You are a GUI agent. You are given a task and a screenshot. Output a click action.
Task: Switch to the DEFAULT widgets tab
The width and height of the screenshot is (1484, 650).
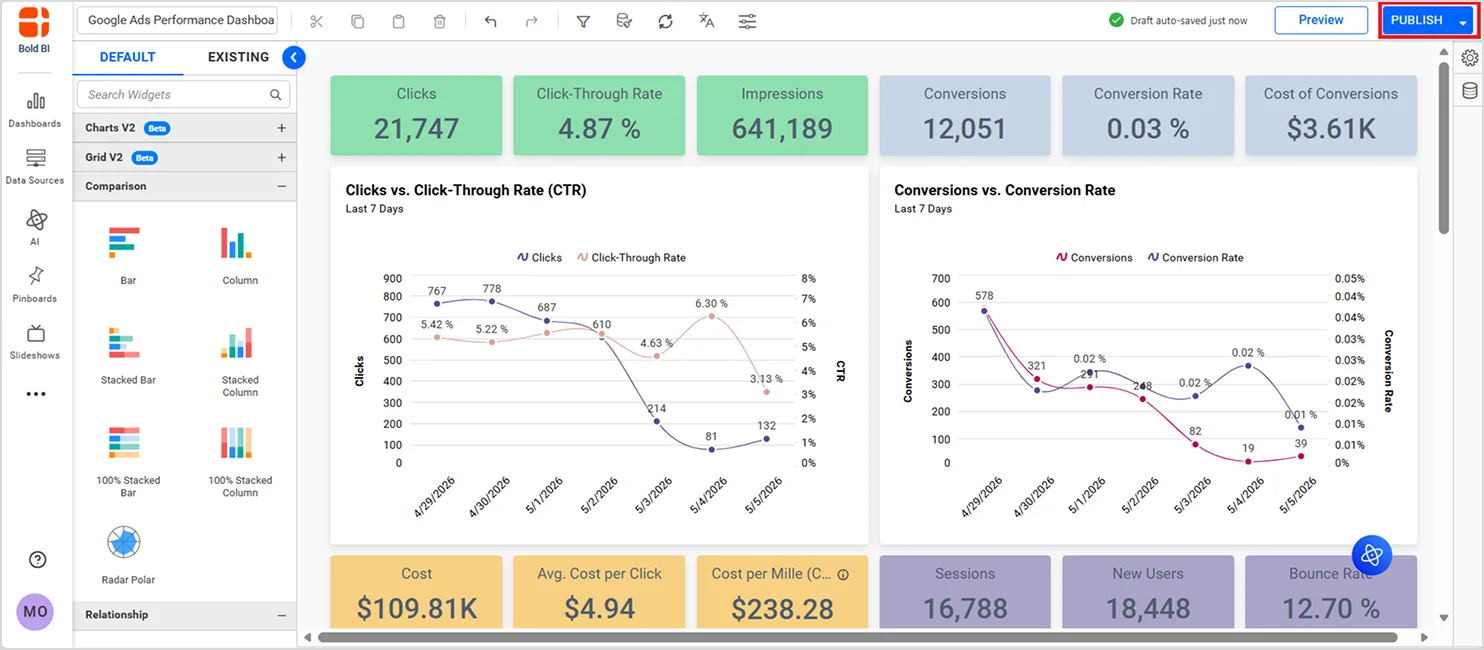[128, 57]
